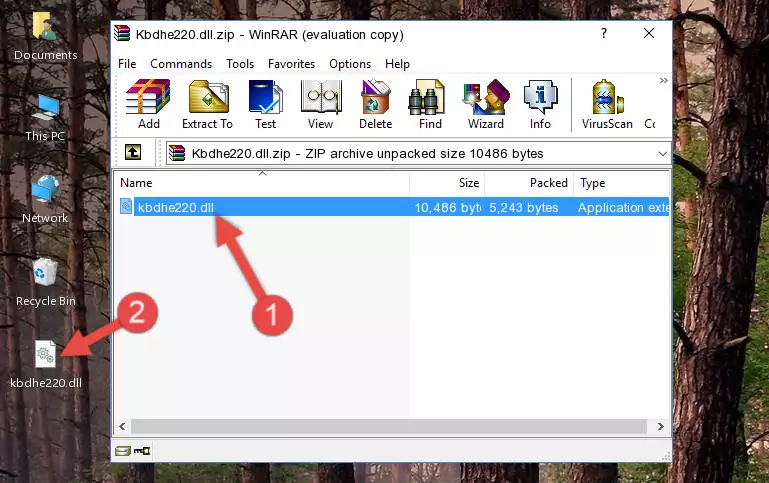Screen dimensions: 769x483
Task: Select the kbdhe220.dll file row
Action: pos(392,207)
